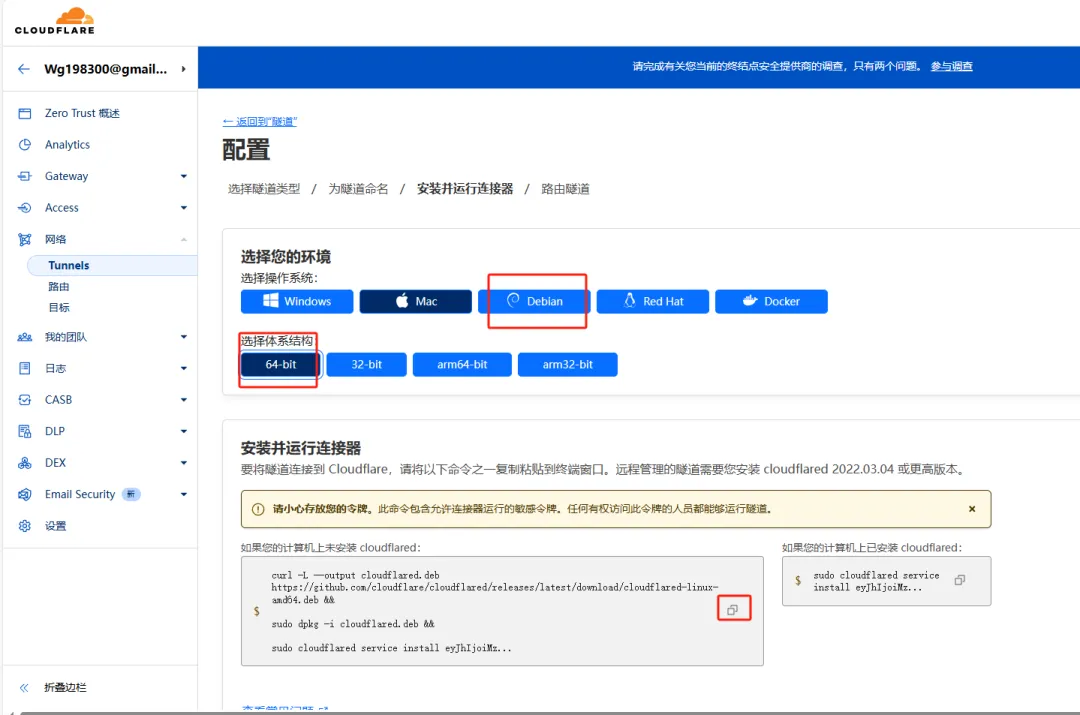Select the Mac operating system option
The height and width of the screenshot is (715, 1080).
(x=415, y=301)
